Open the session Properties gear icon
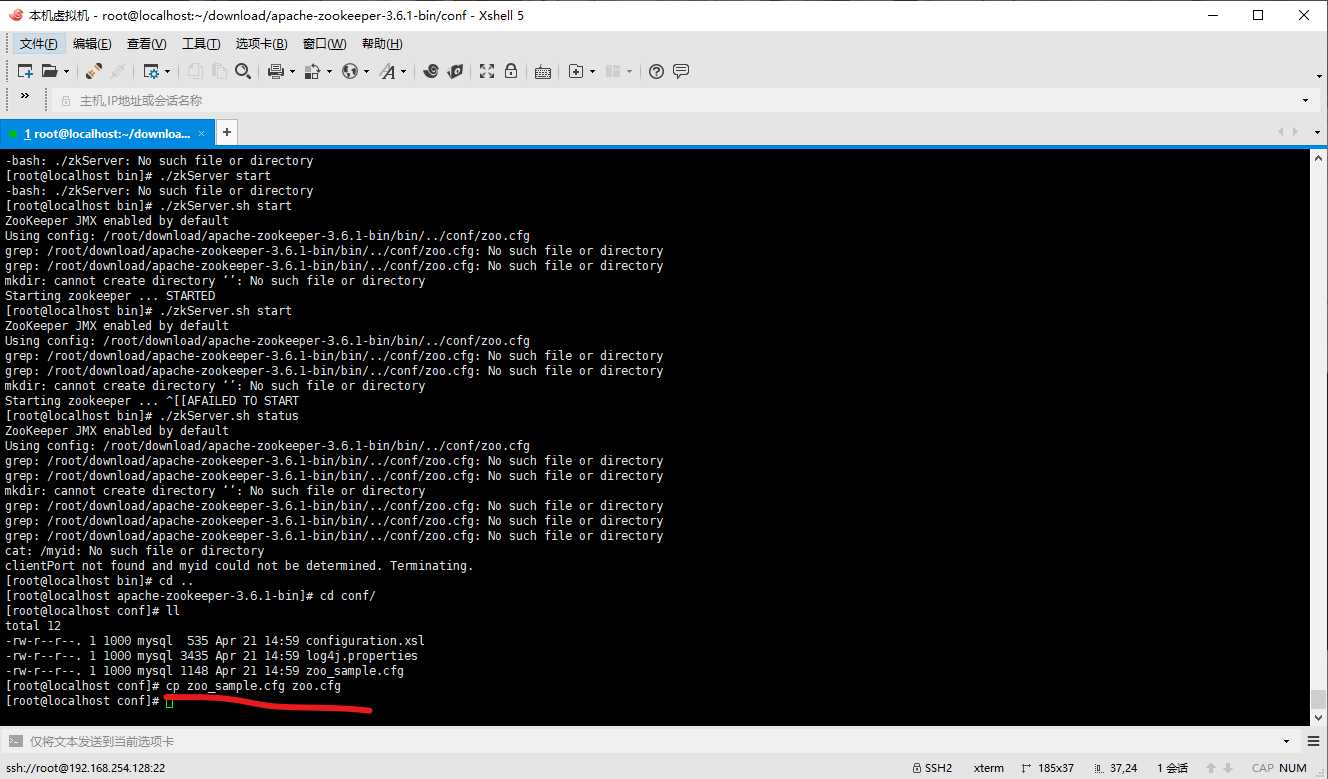Viewport: 1328px width, 779px height. tap(151, 71)
